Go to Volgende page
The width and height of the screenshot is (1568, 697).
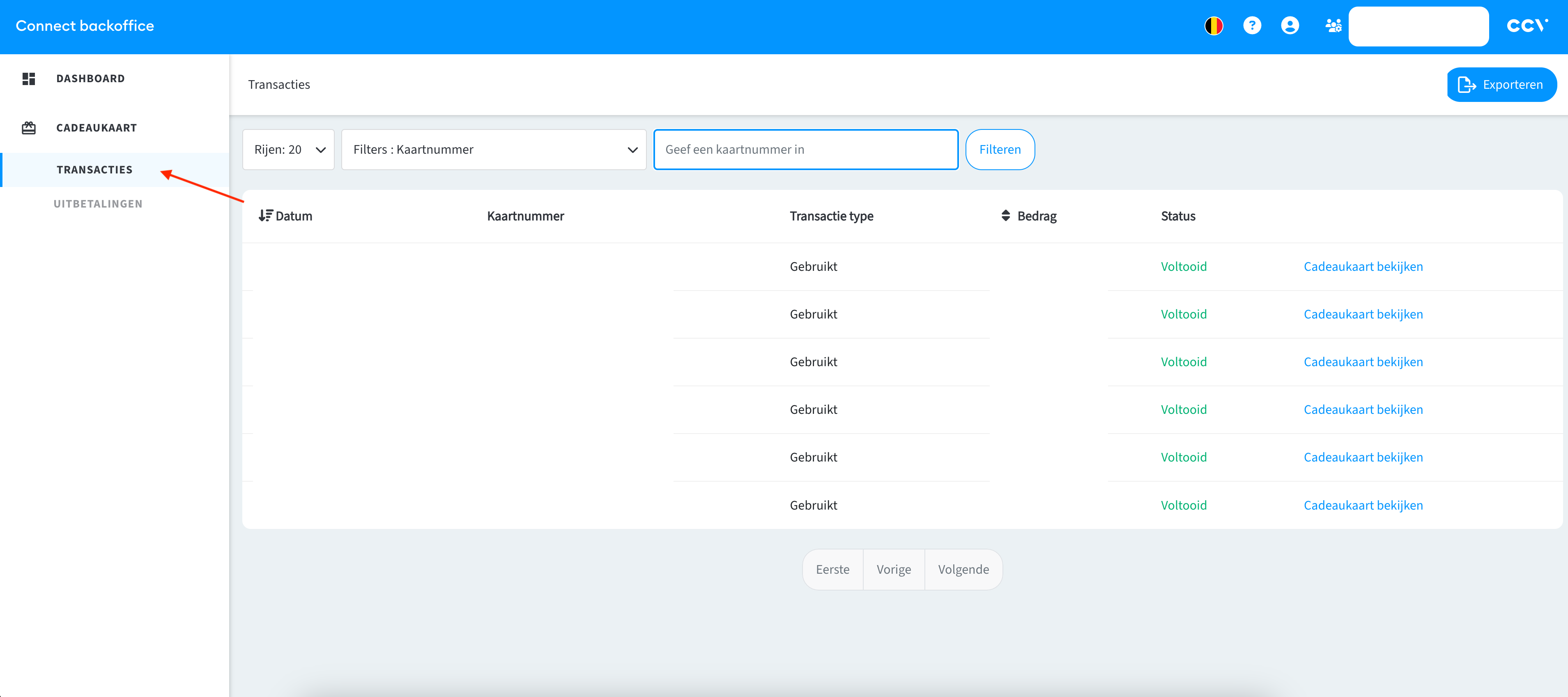click(x=963, y=570)
